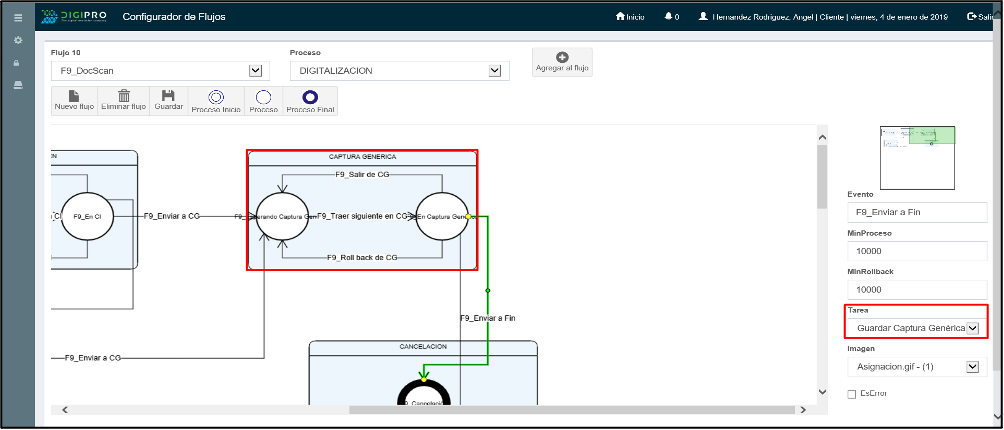Click the Agregar al flujo button
The height and width of the screenshot is (430, 1004).
pos(561,63)
